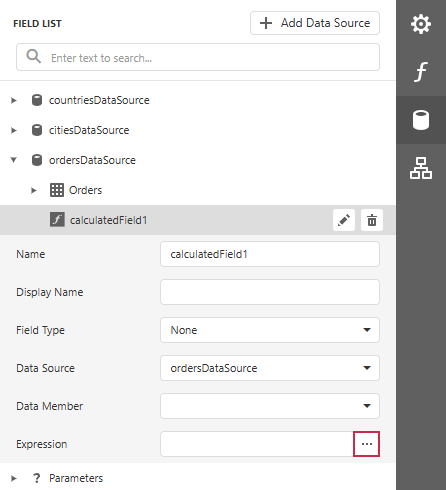Delete calculatedField1 with the trash icon
Viewport: 446px width, 490px height.
point(372,220)
